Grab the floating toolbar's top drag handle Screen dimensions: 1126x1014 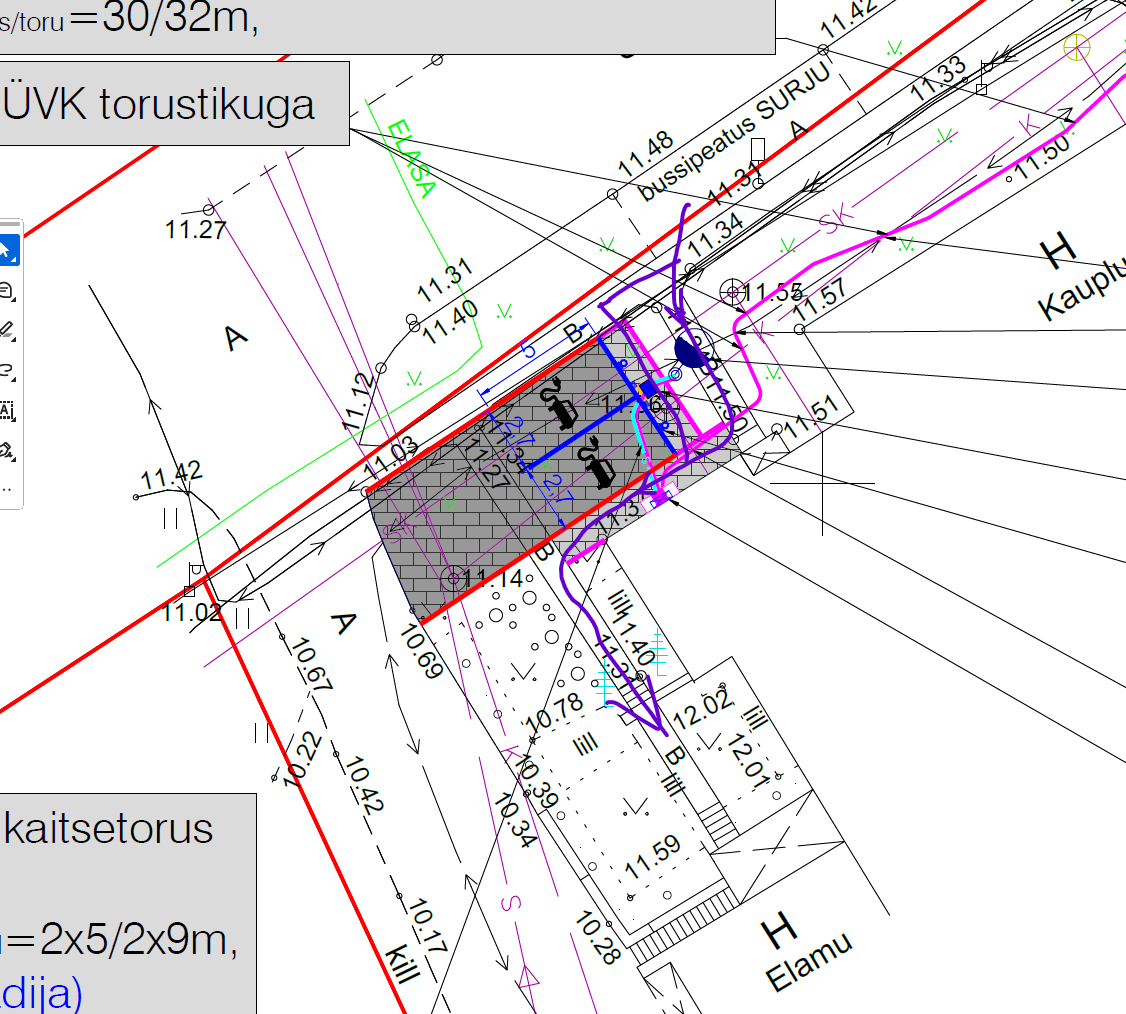point(8,223)
